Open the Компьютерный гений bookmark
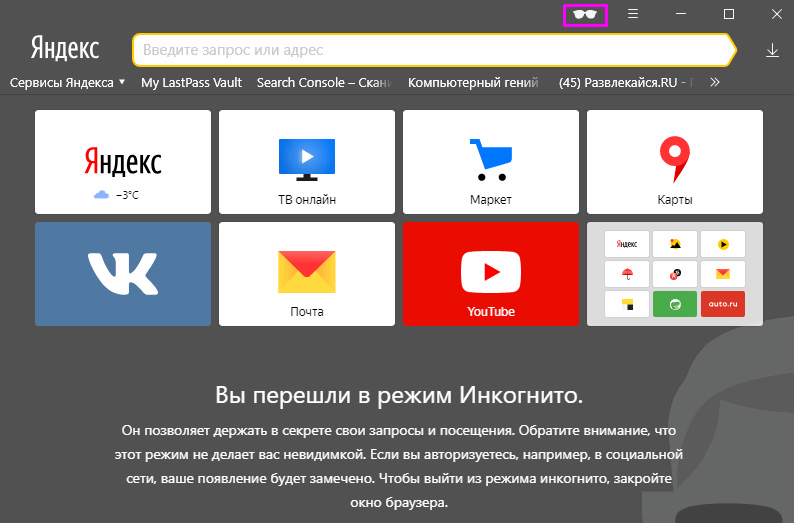This screenshot has height=523, width=794. point(473,83)
